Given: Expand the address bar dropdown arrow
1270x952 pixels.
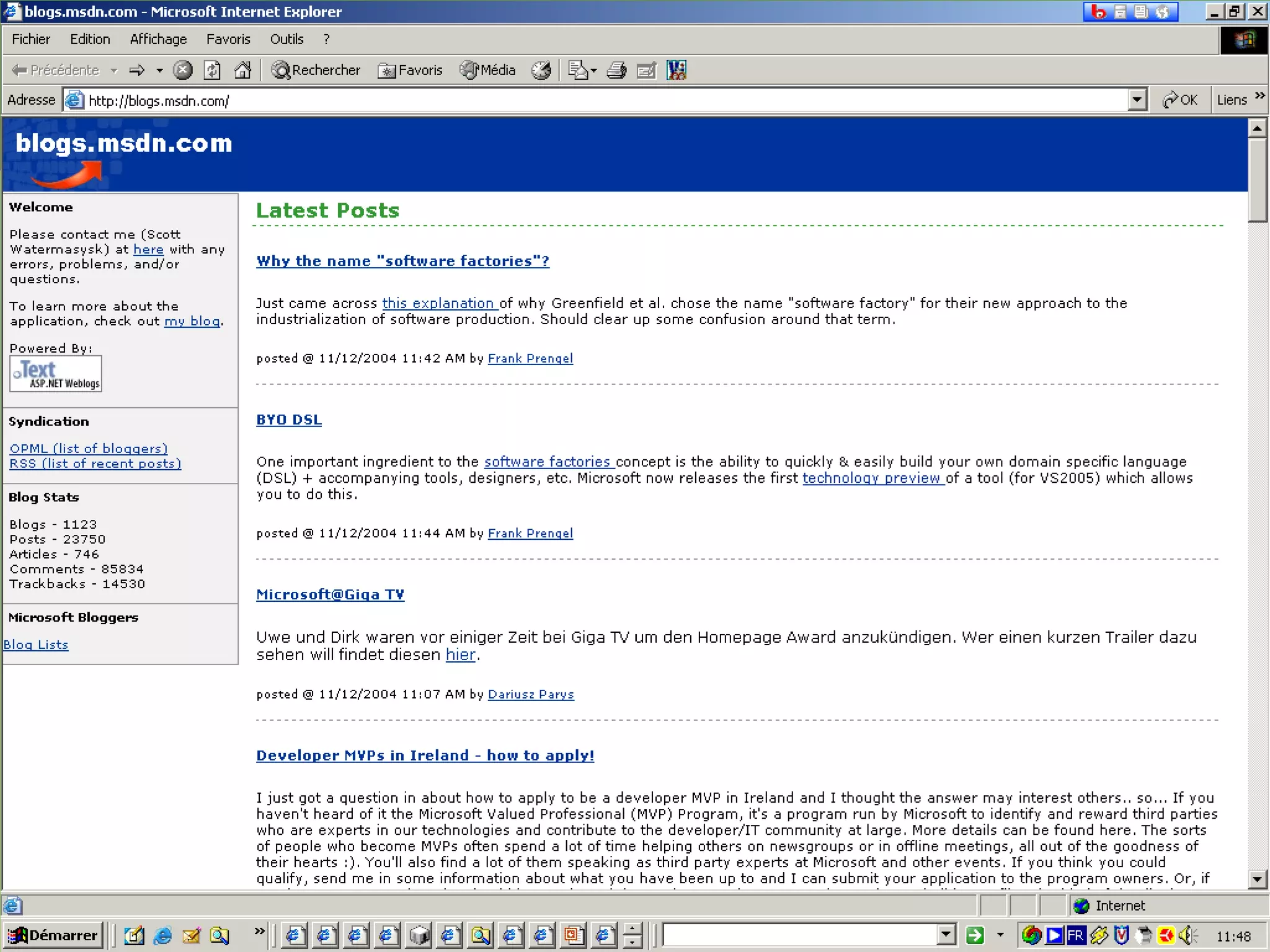Looking at the screenshot, I should (x=1137, y=100).
